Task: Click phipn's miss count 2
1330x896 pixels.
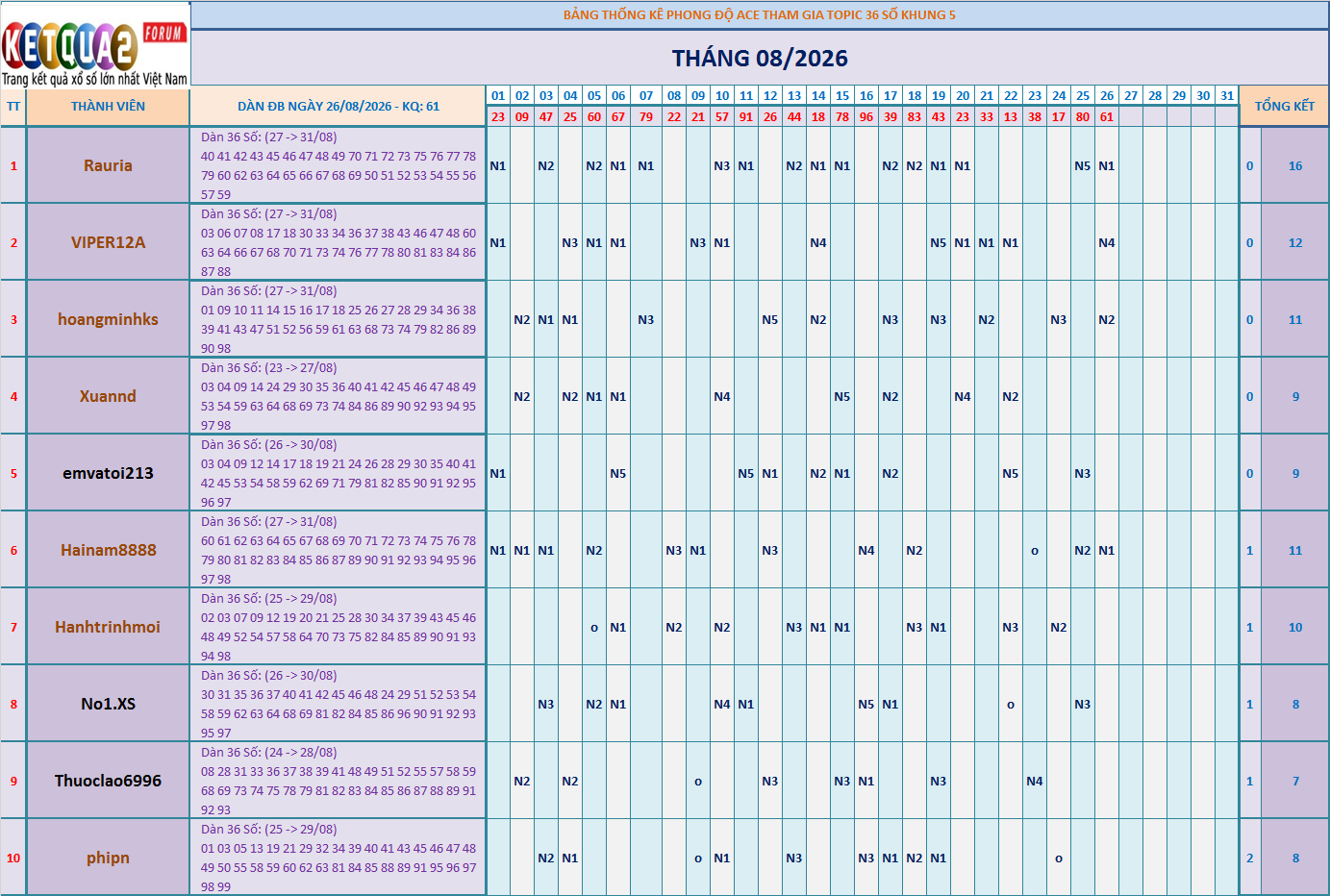Action: [1250, 859]
